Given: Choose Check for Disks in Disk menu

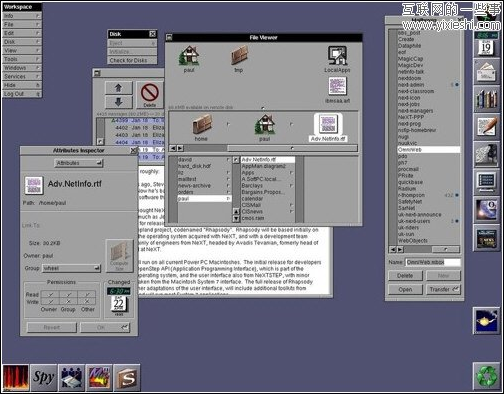Looking at the screenshot, I should click(x=132, y=60).
